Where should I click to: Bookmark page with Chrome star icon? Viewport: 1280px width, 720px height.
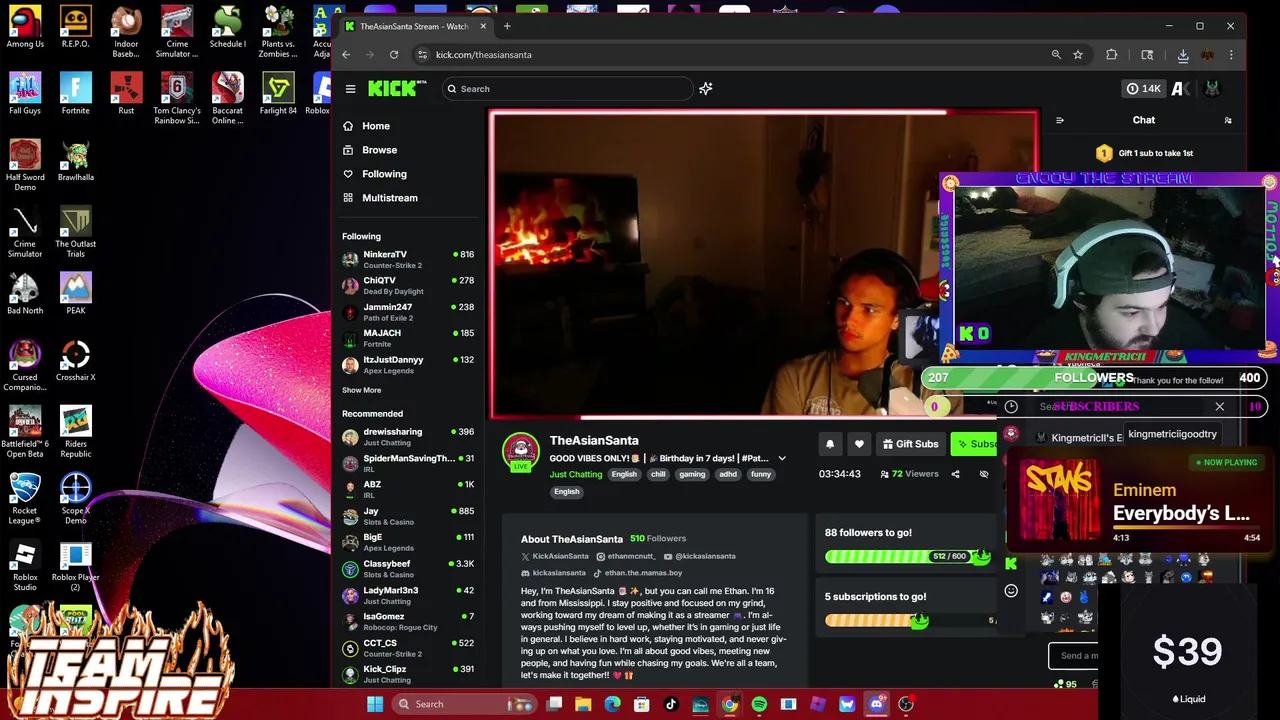[x=1078, y=55]
